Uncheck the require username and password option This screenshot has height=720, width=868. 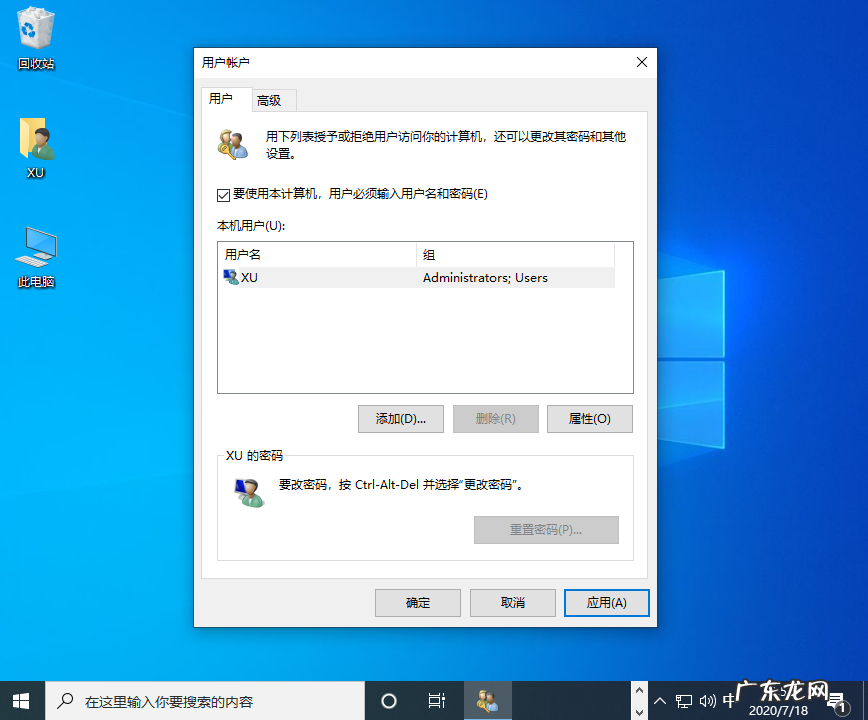[x=224, y=194]
